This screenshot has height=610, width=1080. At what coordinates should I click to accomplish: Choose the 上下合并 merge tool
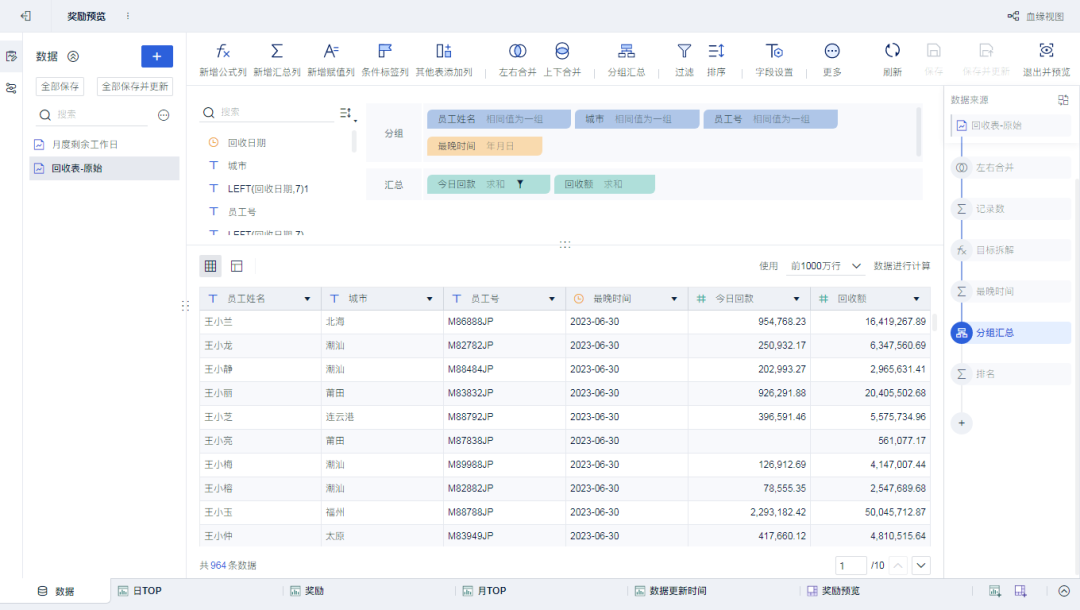point(562,59)
